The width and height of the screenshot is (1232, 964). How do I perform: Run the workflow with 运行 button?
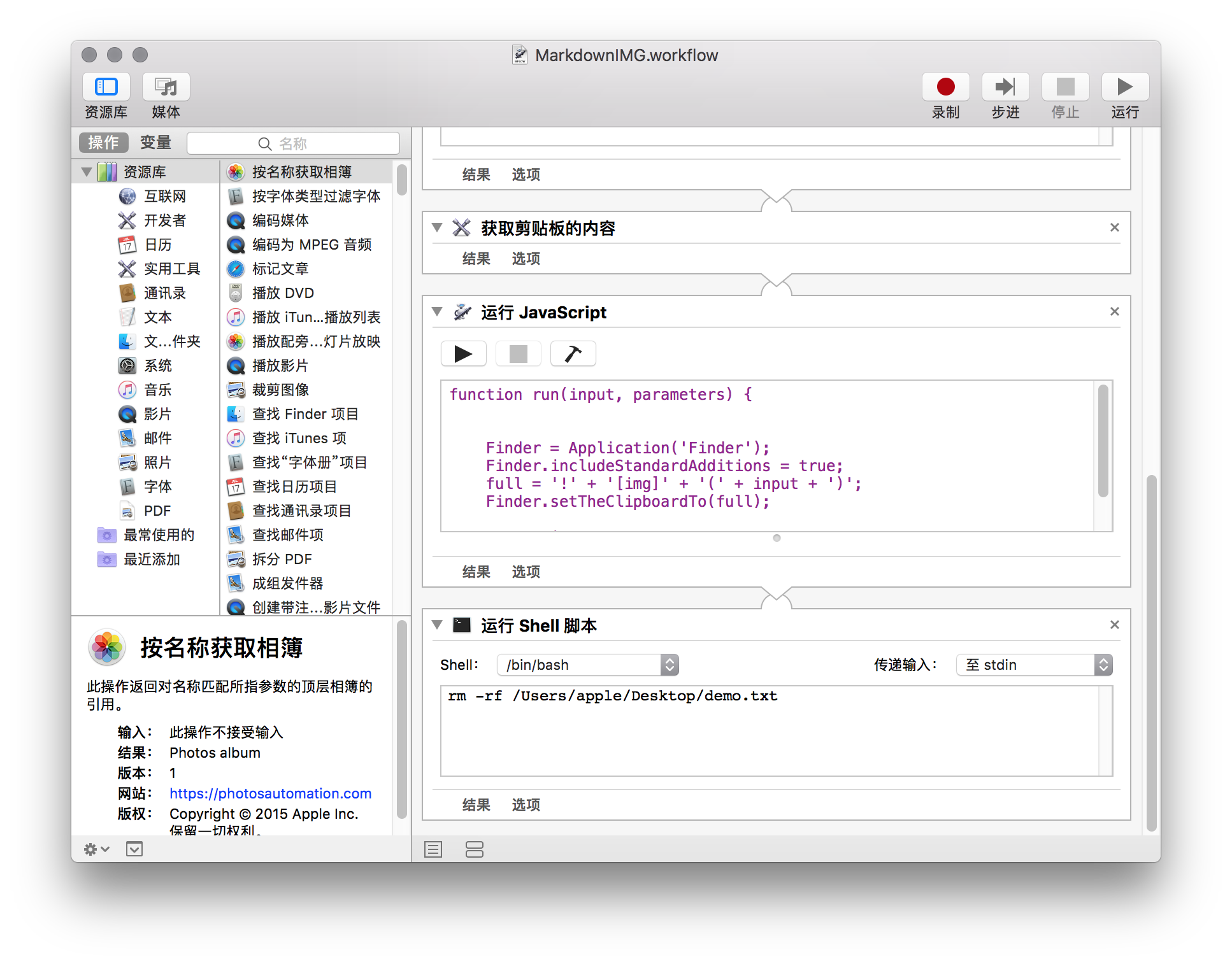(1124, 87)
